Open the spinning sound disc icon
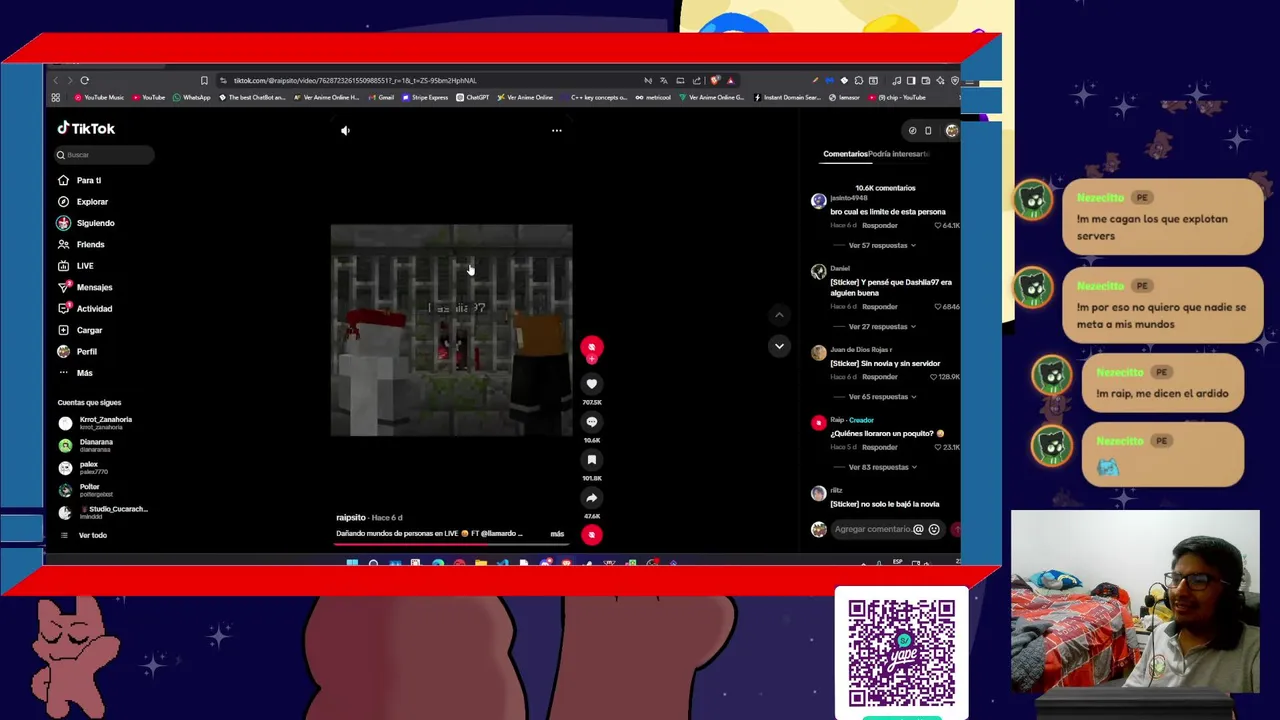 (x=592, y=535)
